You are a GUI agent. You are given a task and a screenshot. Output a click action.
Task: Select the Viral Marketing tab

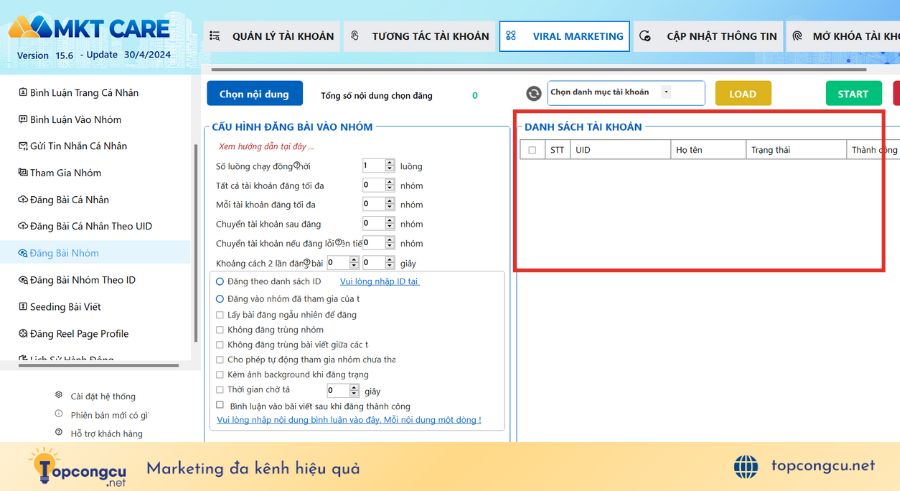564,36
